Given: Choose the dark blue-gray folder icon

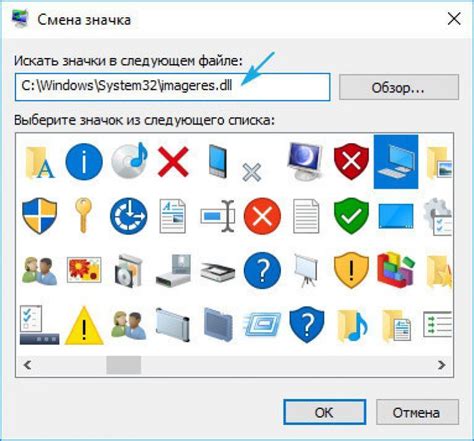Looking at the screenshot, I should pyautogui.click(x=218, y=325).
